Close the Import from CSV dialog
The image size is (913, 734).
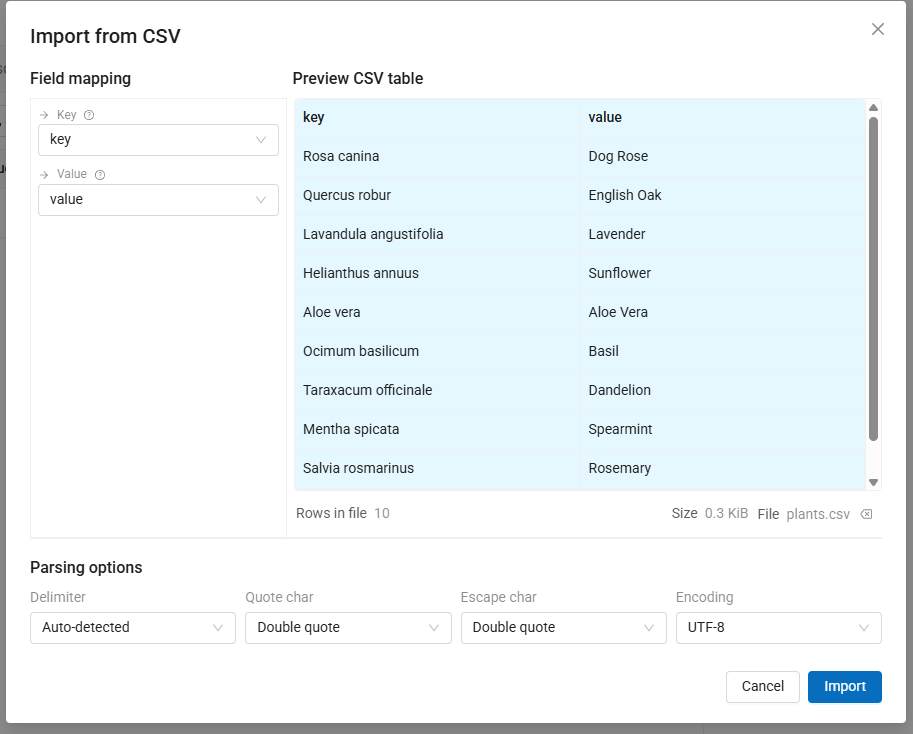point(877,29)
